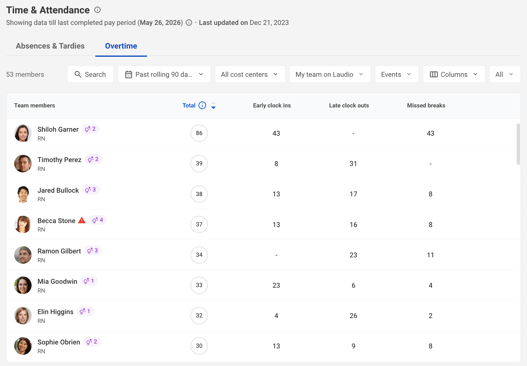Click Becca Stone's total circle 37
Image resolution: width=527 pixels, height=366 pixels.
pyautogui.click(x=199, y=224)
